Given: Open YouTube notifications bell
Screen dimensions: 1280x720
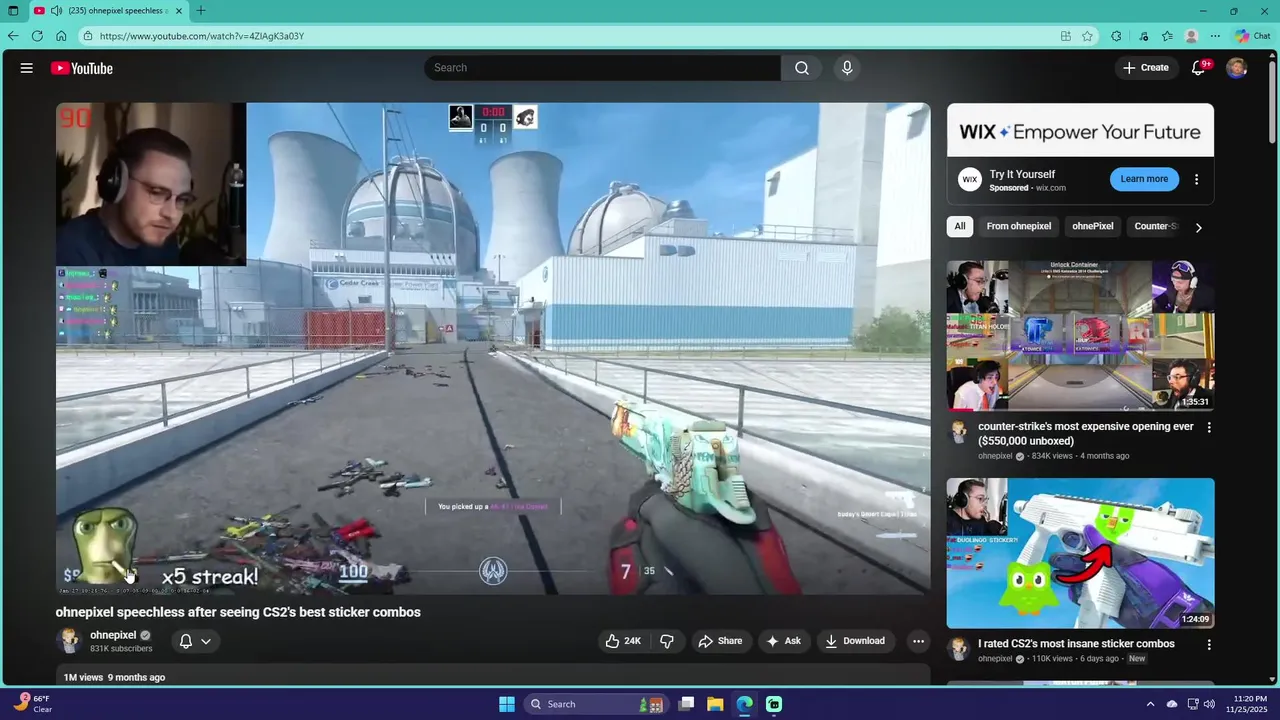Looking at the screenshot, I should 1198,68.
